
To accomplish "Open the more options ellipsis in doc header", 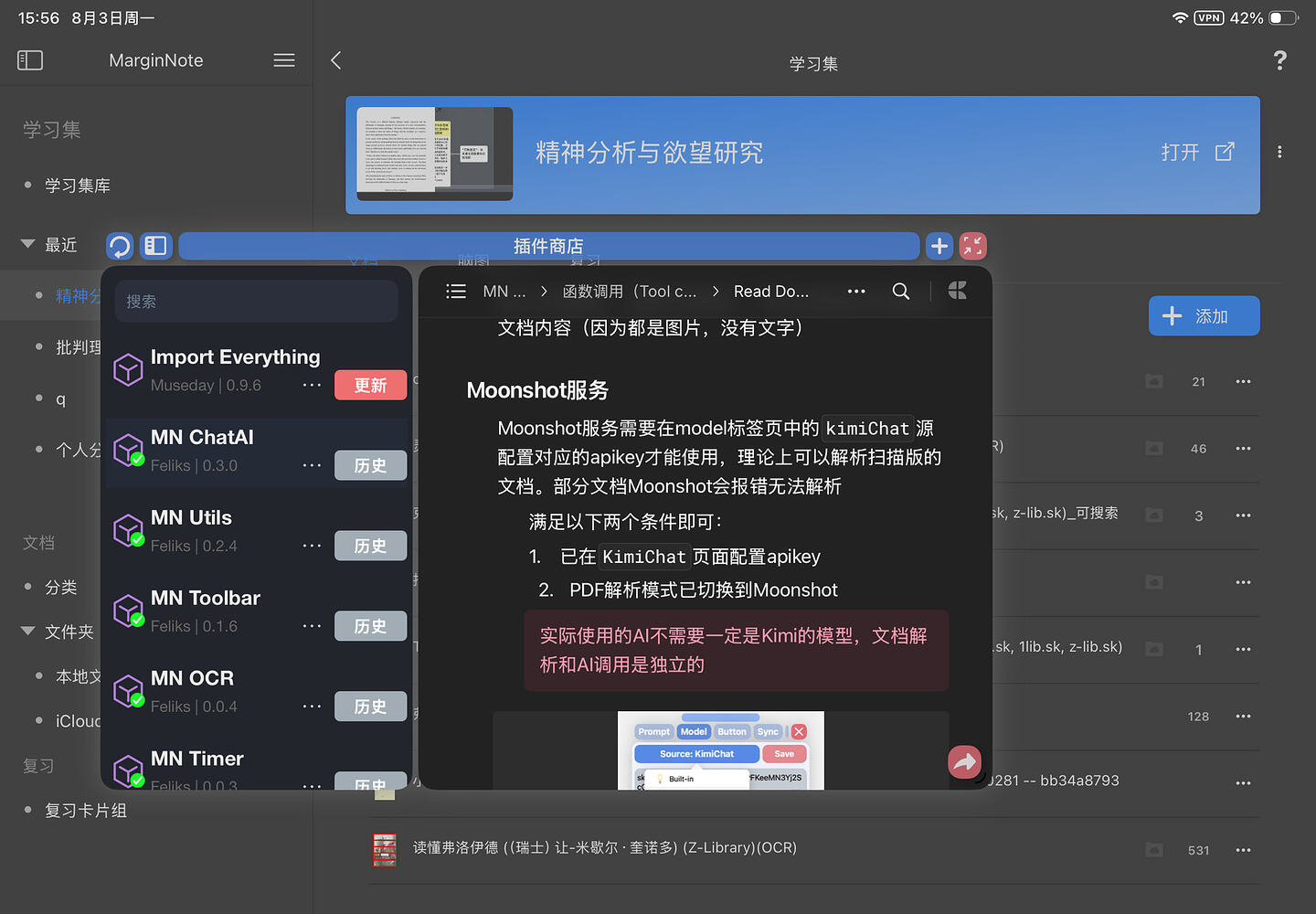I will 856,292.
